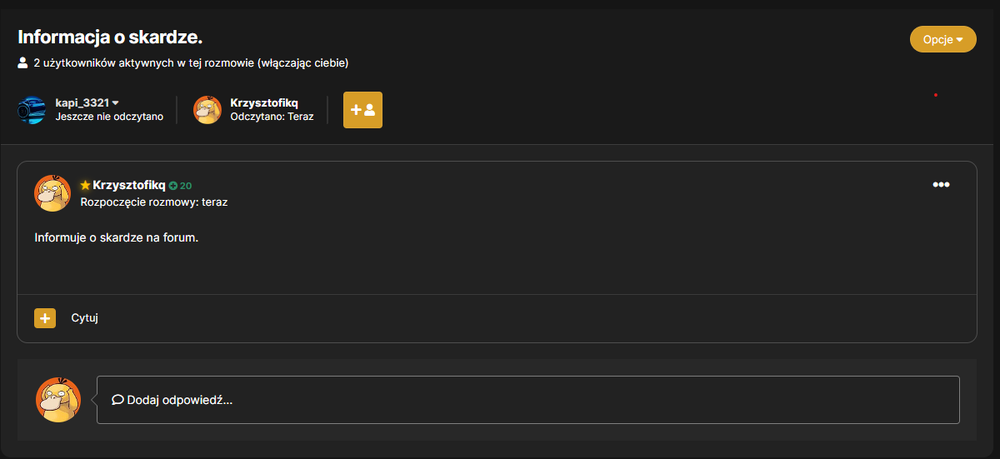1000x459 pixels.
Task: Click Krzysztofikq's avatar in the message post
Action: pyautogui.click(x=52, y=193)
